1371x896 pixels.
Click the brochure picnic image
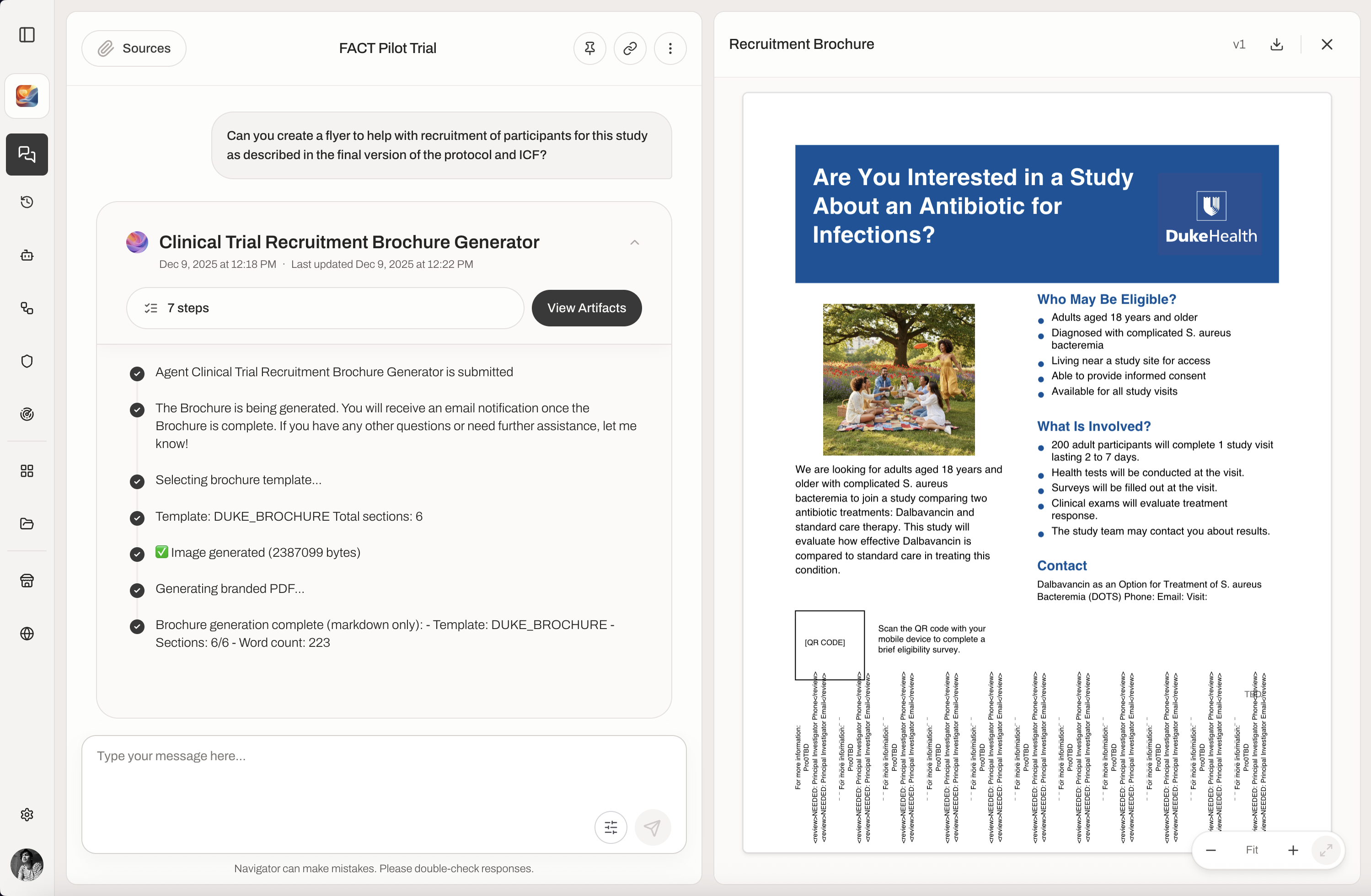[899, 379]
